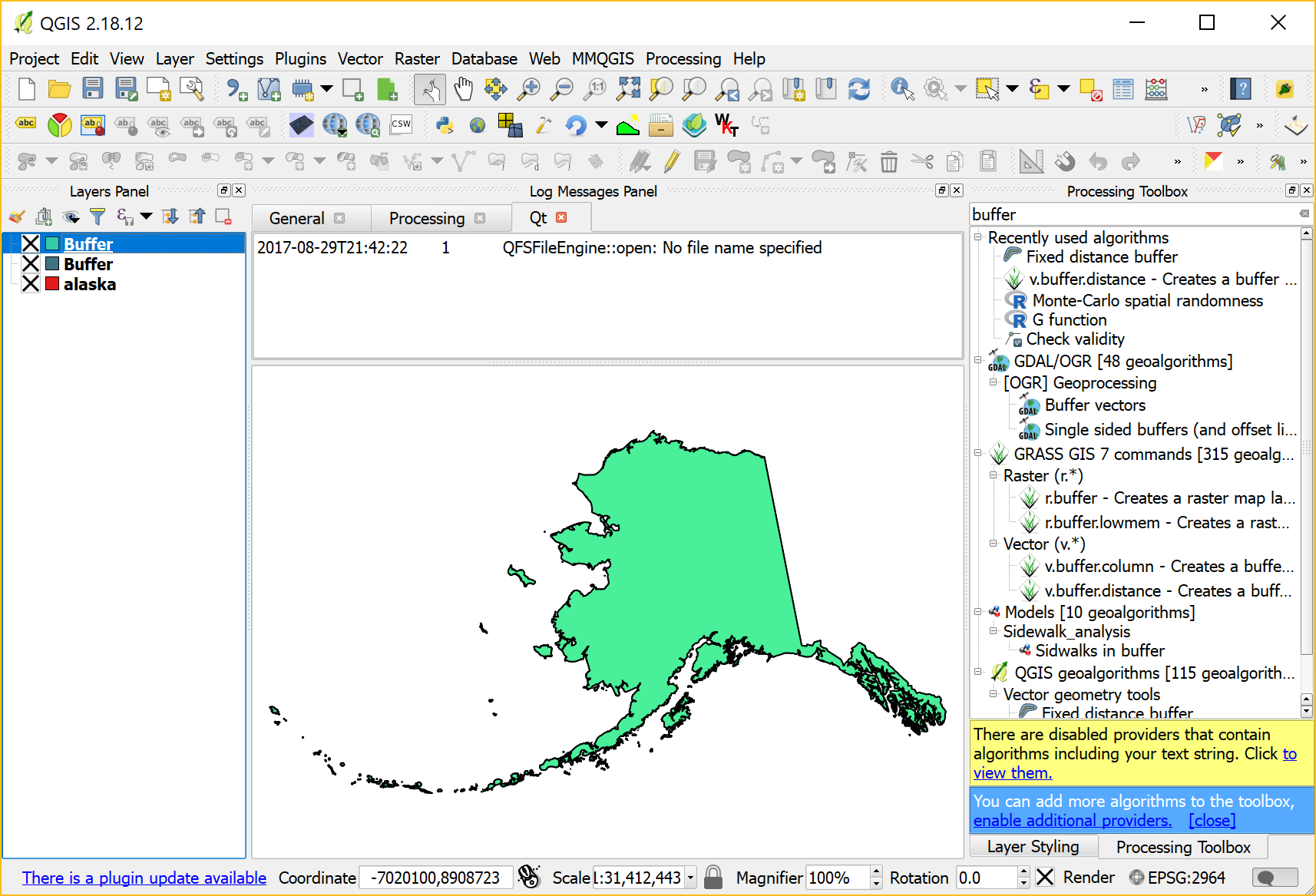Click the Zoom Full extent icon
This screenshot has height=896, width=1316.
(x=628, y=89)
